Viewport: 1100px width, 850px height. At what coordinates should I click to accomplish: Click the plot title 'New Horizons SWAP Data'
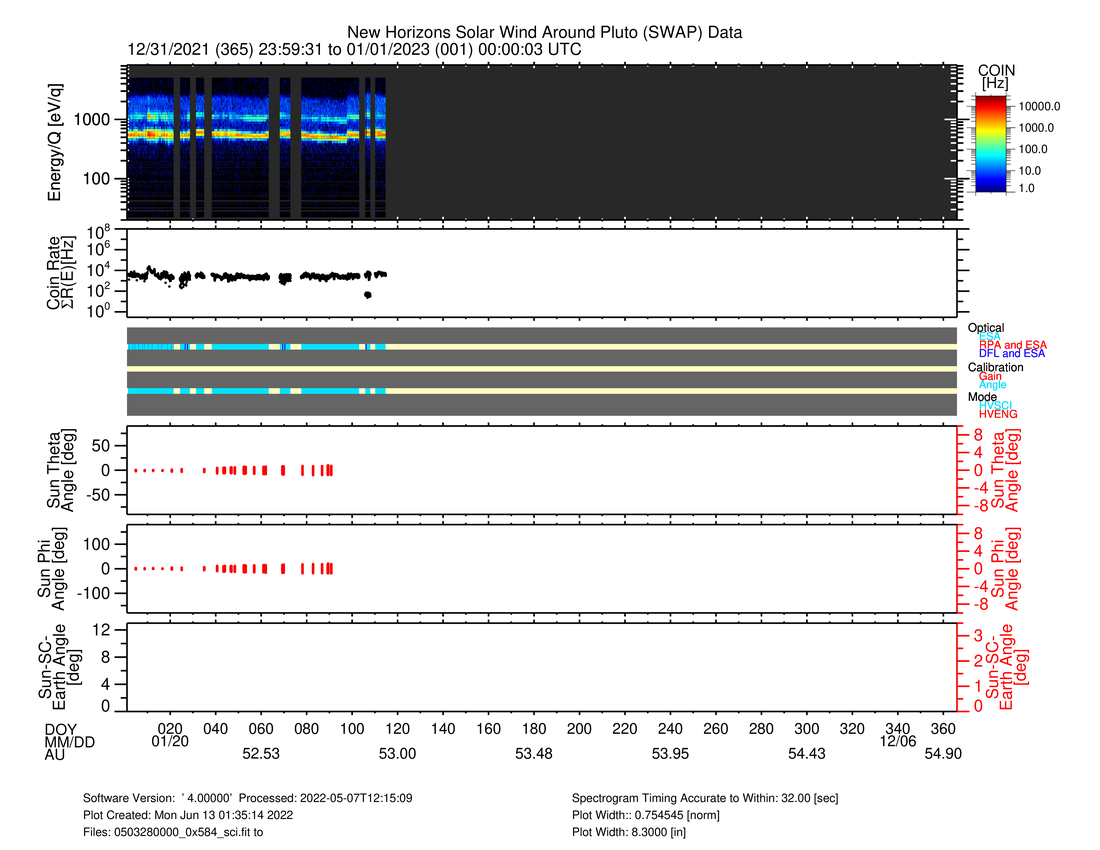pos(544,33)
